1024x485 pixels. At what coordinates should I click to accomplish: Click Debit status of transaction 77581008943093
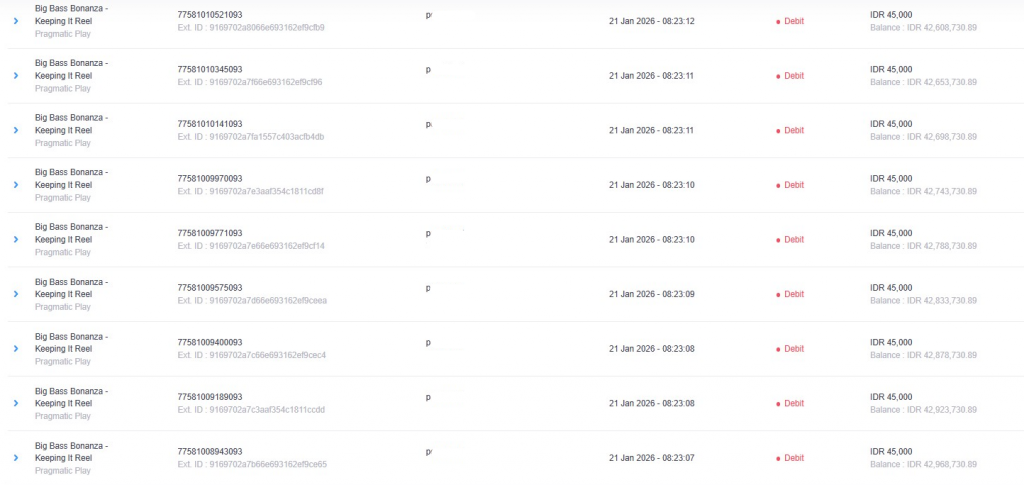(x=793, y=458)
